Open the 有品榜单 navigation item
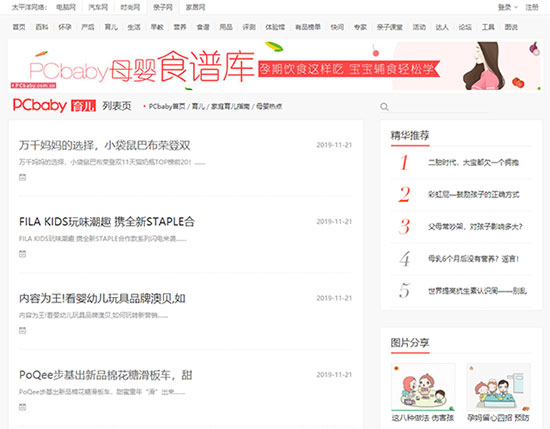550x429 pixels. tap(308, 27)
